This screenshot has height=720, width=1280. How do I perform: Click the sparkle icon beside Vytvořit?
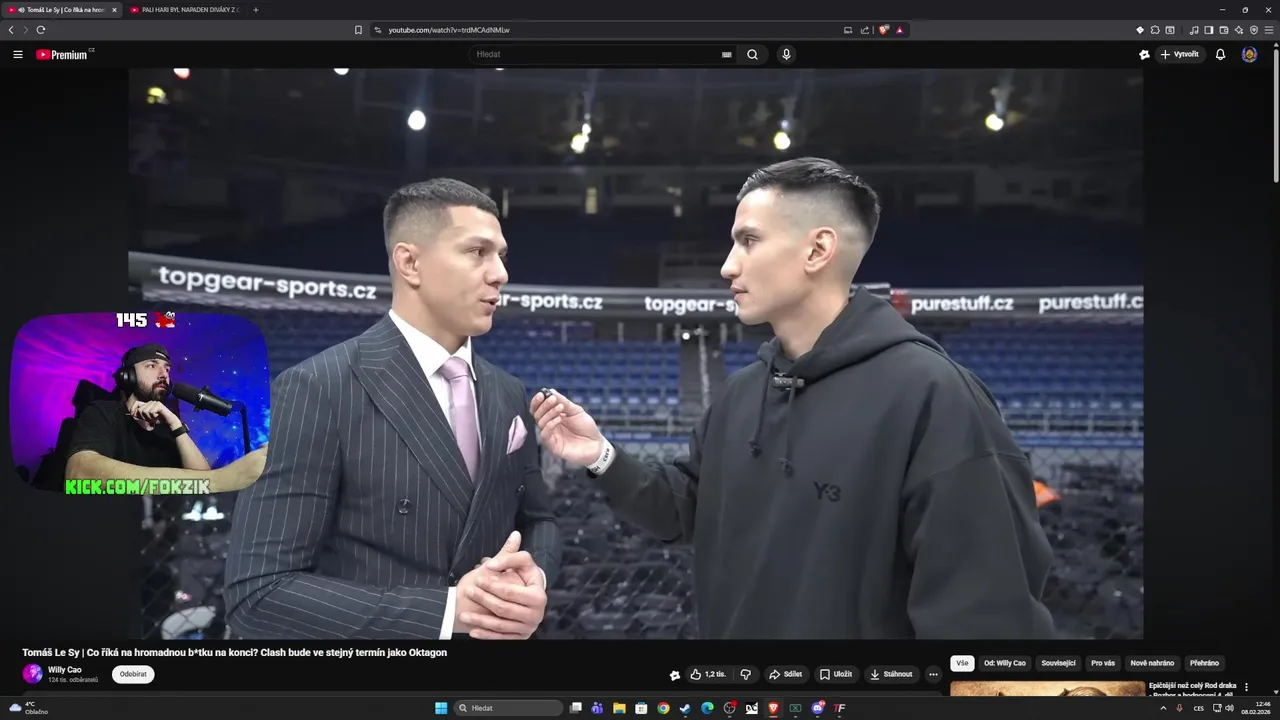pyautogui.click(x=1144, y=55)
